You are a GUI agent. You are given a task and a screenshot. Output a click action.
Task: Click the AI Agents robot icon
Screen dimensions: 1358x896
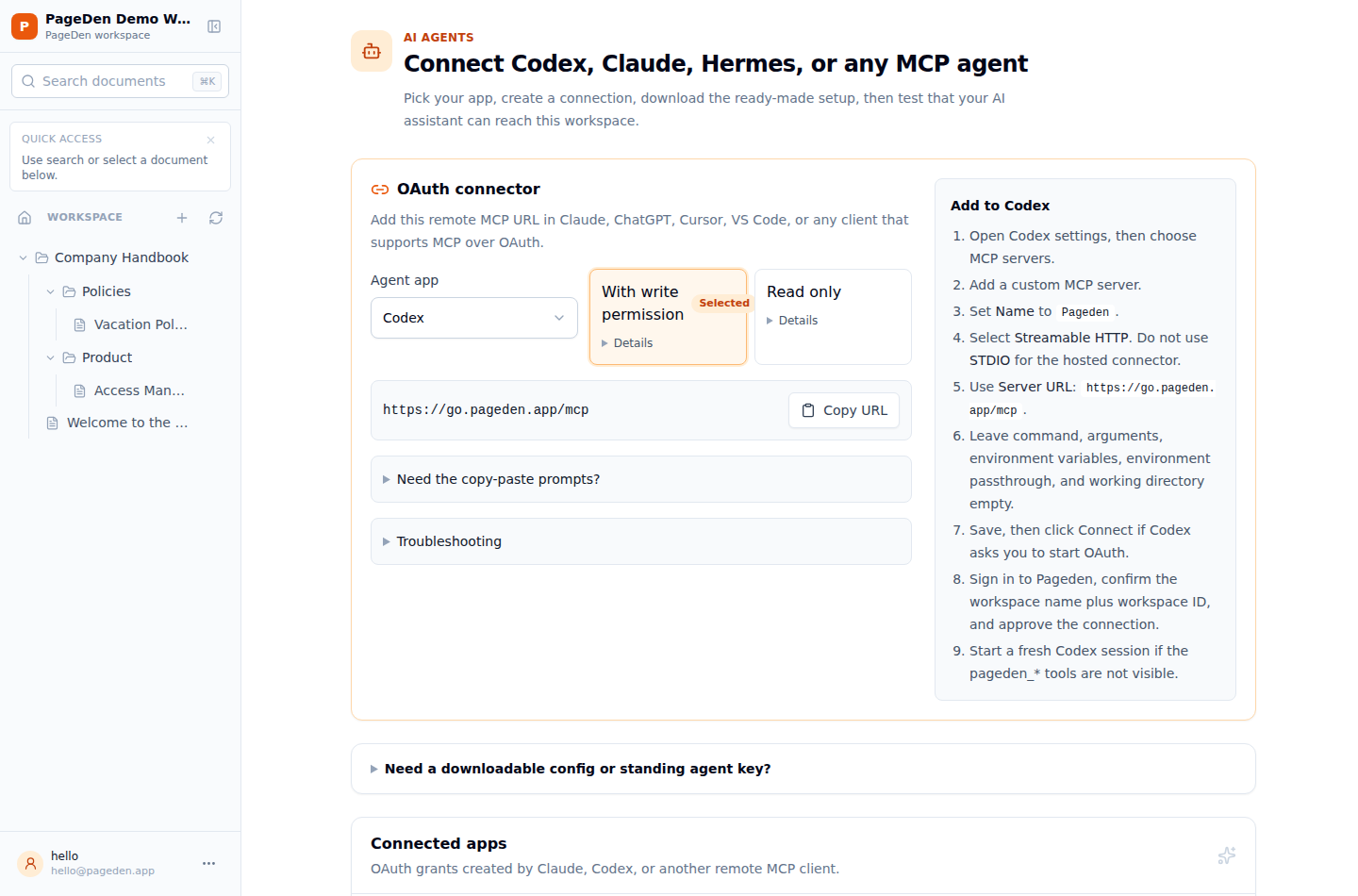click(x=372, y=51)
